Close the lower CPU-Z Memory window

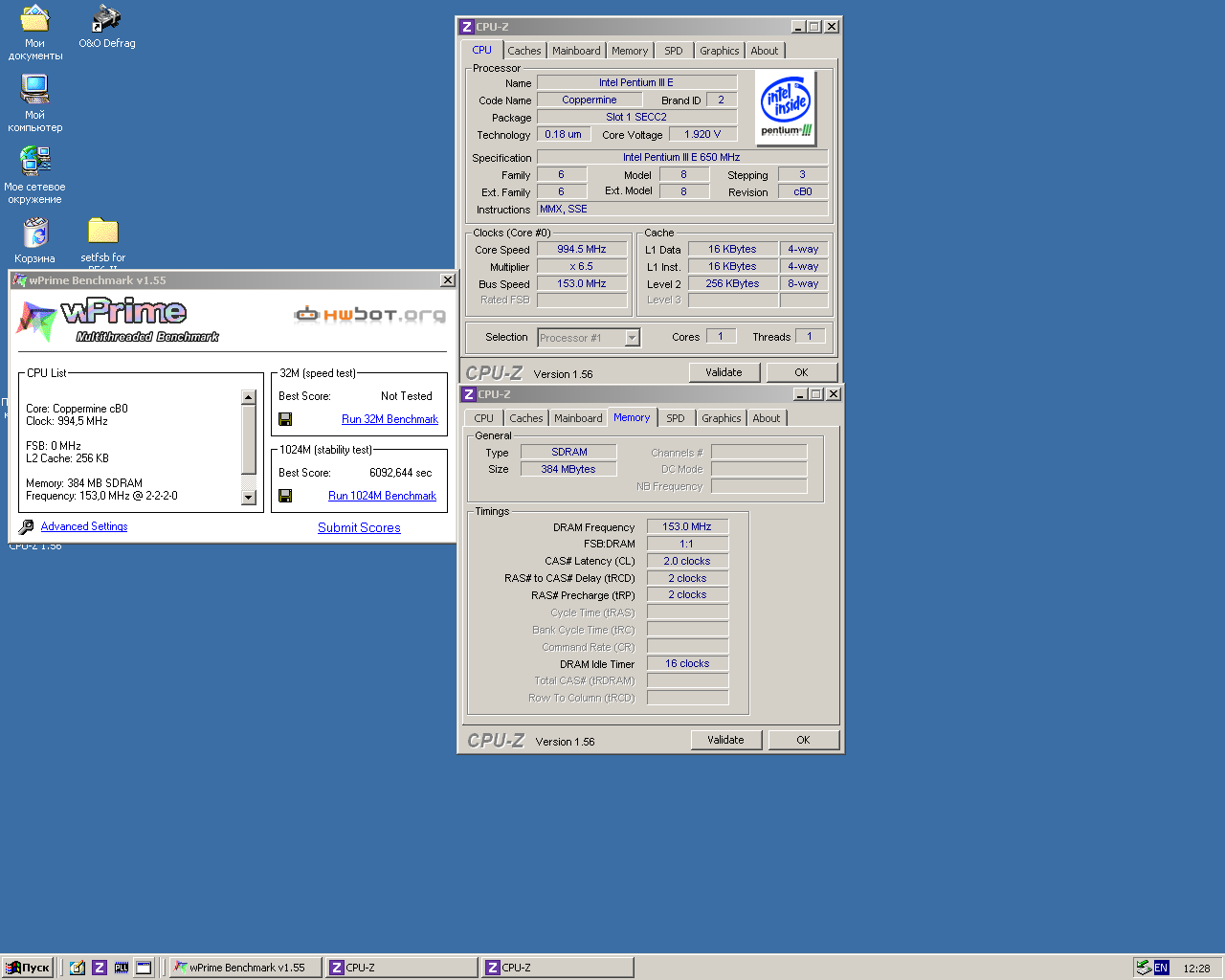click(x=834, y=394)
